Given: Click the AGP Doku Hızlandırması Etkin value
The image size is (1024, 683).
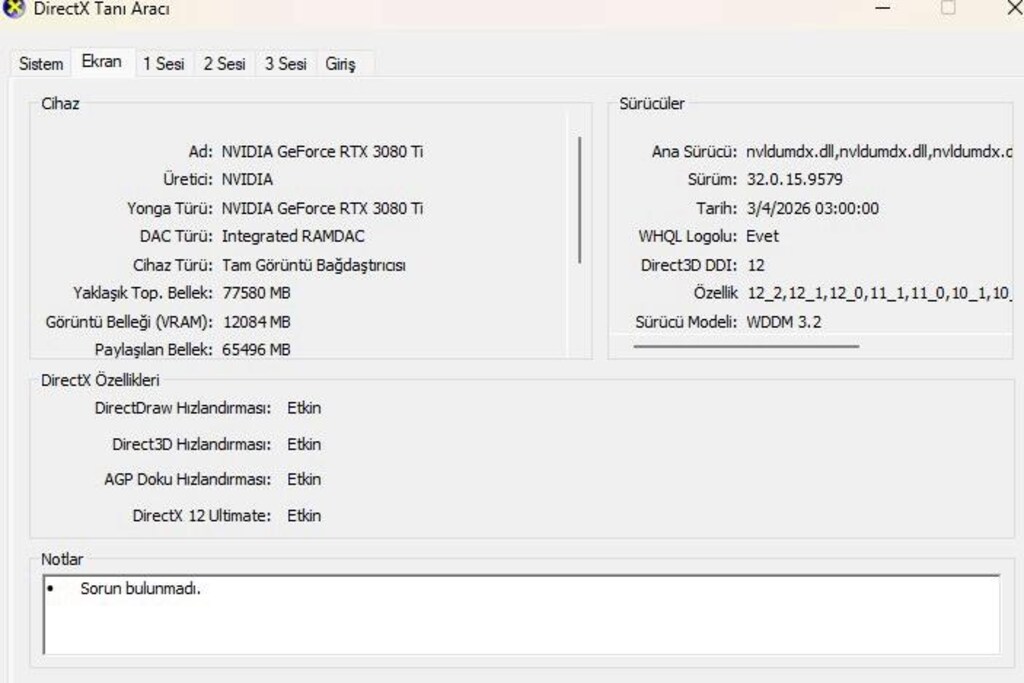Looking at the screenshot, I should (x=304, y=479).
